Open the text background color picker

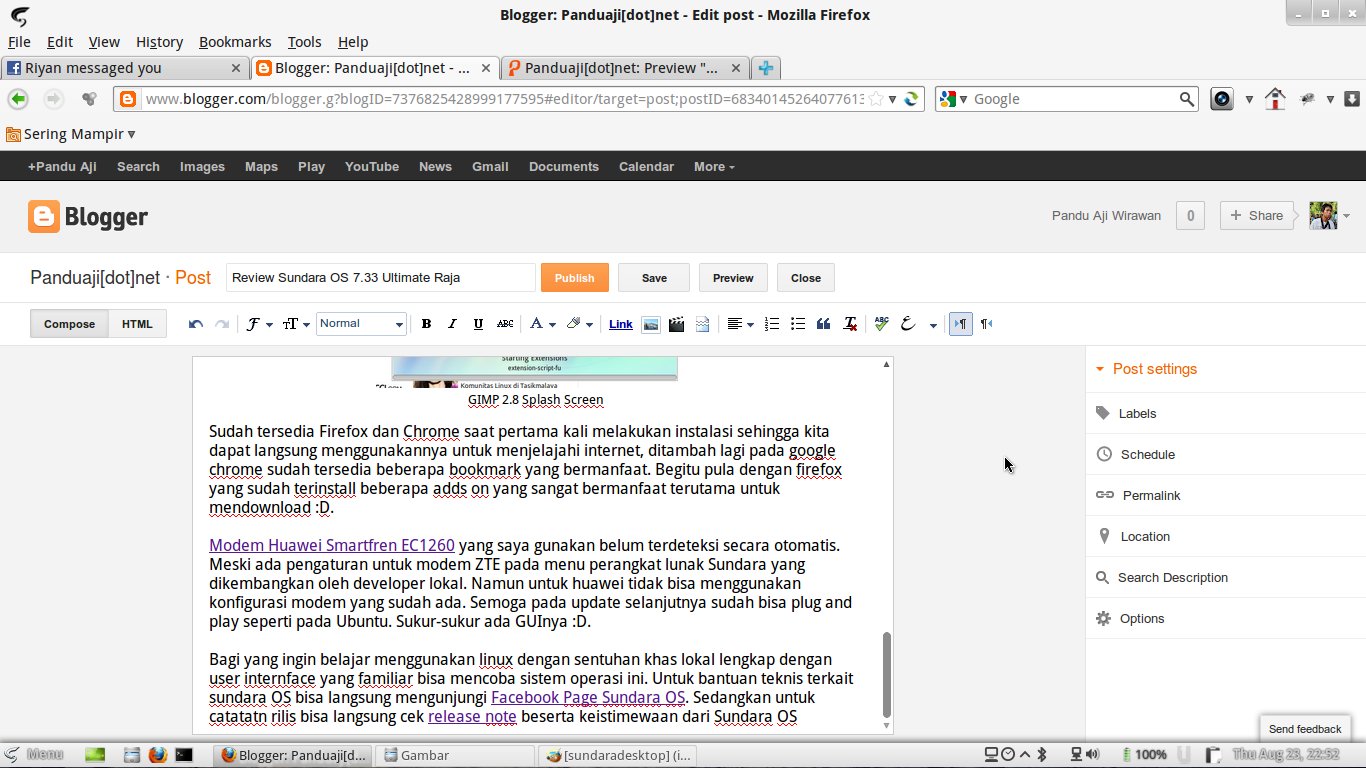click(579, 324)
